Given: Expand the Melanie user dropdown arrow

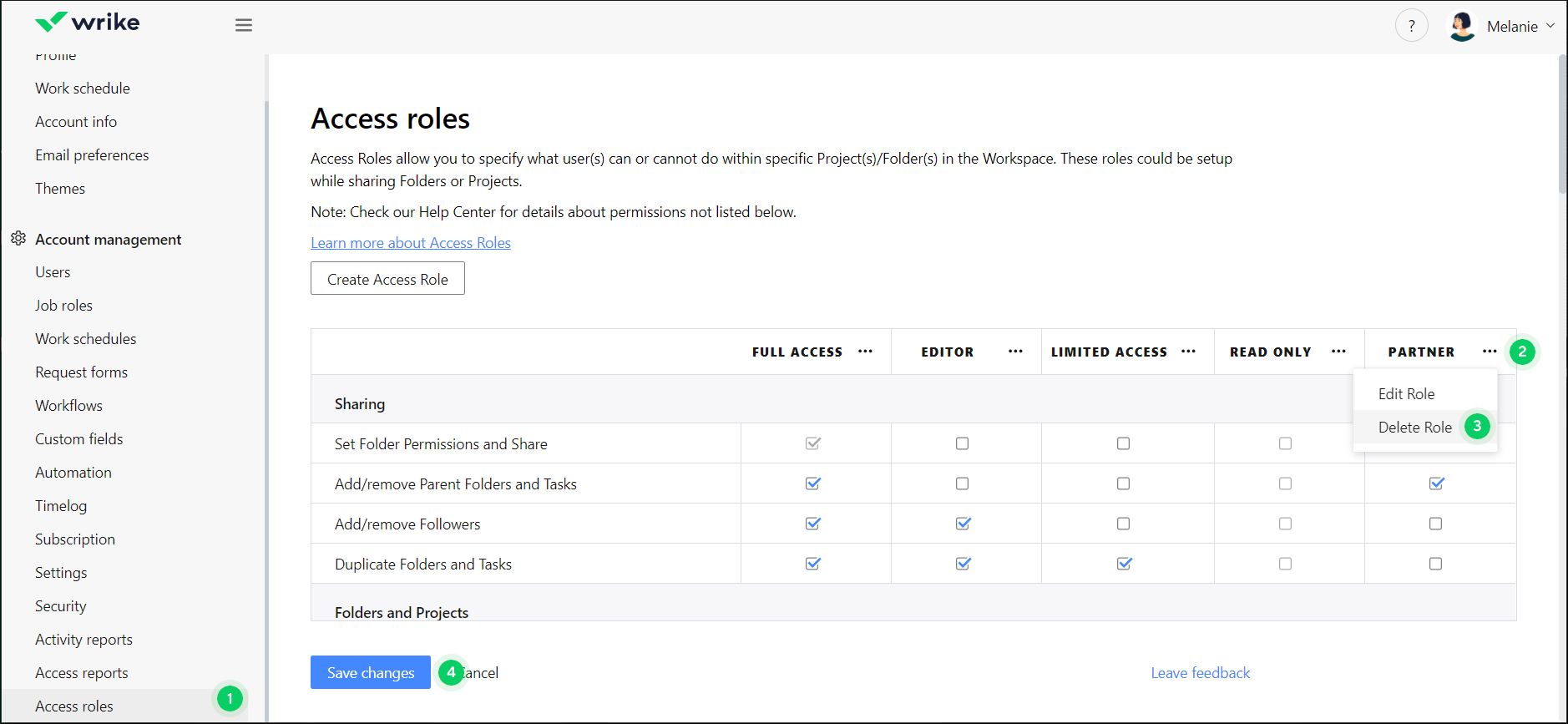Looking at the screenshot, I should click(x=1550, y=26).
